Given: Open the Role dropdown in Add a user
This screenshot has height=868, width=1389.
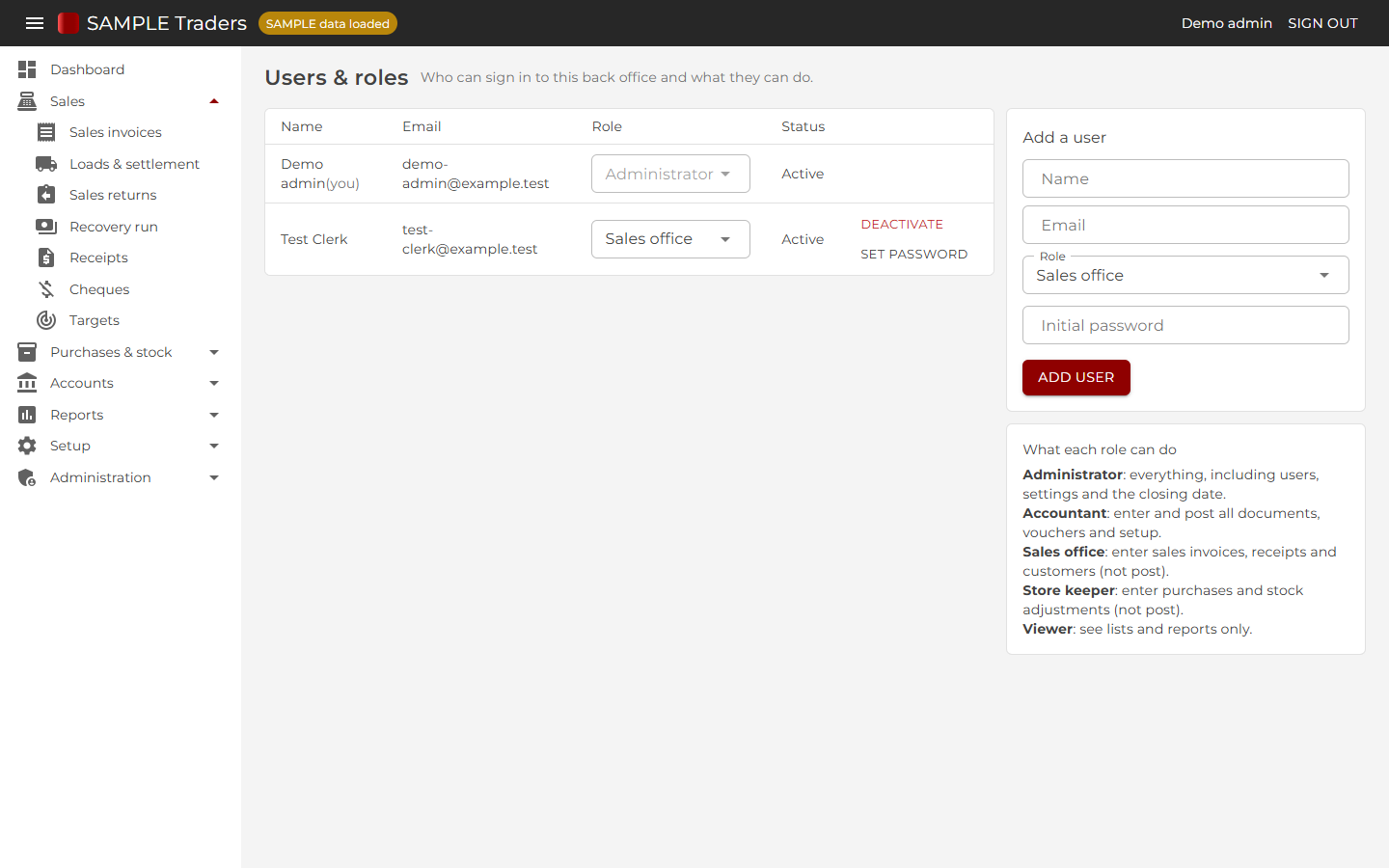Looking at the screenshot, I should point(1185,275).
